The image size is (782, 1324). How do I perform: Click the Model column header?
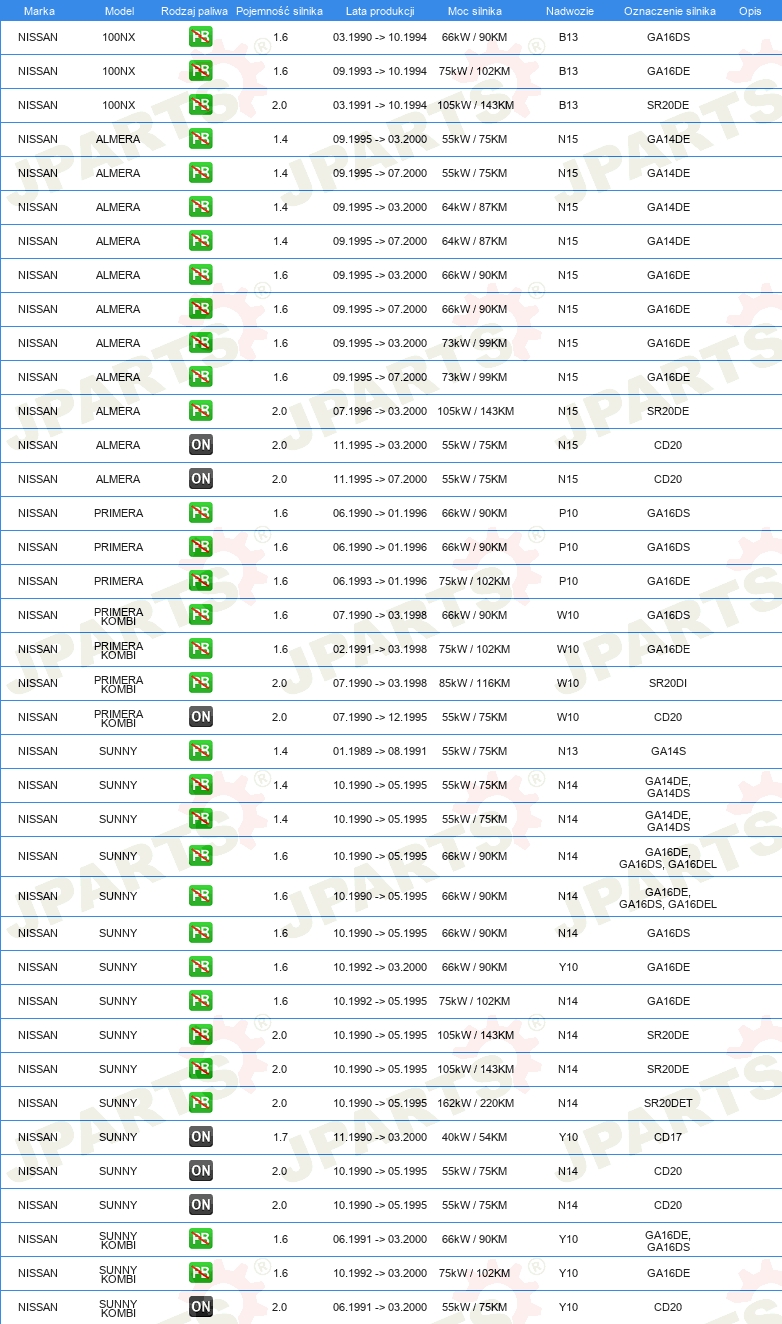coord(119,11)
